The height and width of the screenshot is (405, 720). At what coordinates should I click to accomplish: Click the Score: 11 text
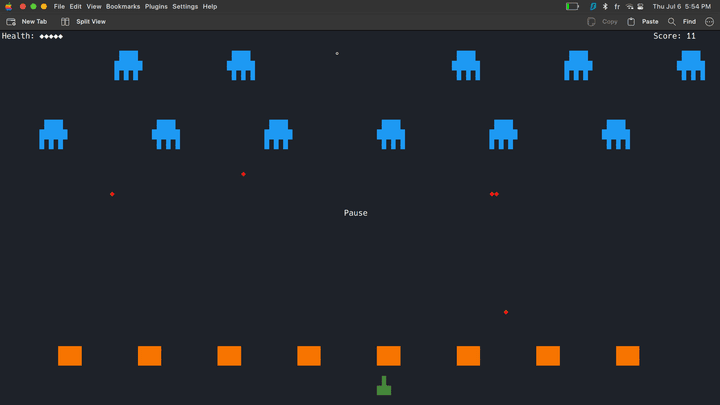(674, 36)
